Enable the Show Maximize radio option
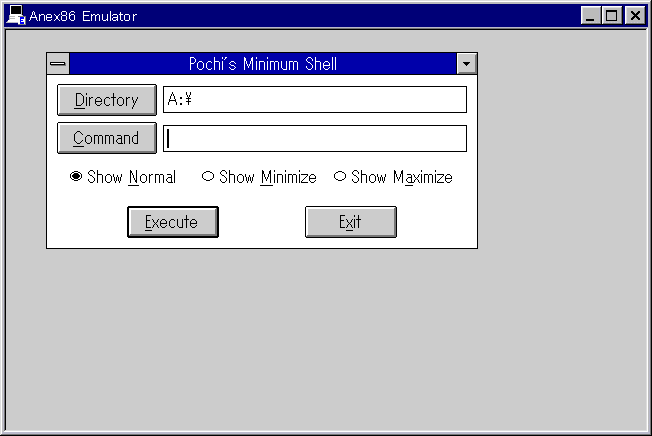The width and height of the screenshot is (652, 436). pyautogui.click(x=340, y=177)
